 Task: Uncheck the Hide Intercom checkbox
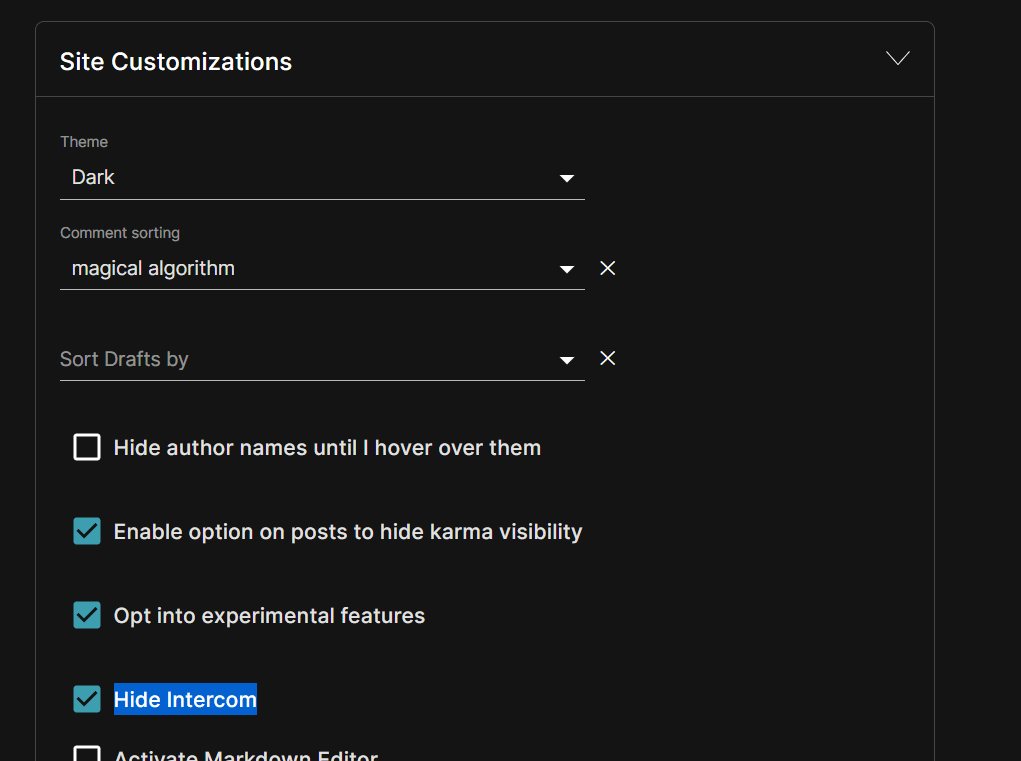tap(87, 699)
